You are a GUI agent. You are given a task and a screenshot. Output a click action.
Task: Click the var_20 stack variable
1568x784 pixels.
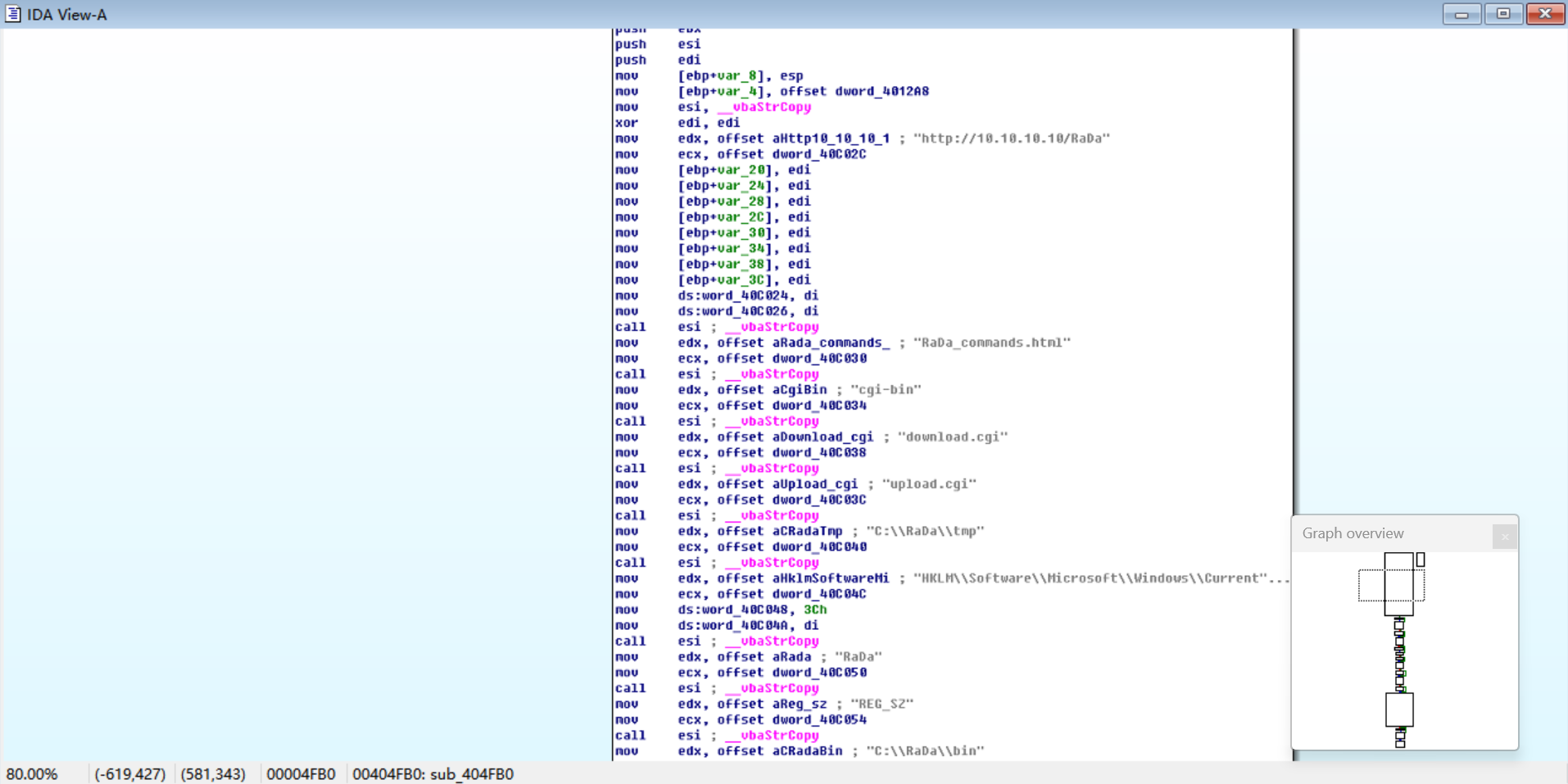741,170
